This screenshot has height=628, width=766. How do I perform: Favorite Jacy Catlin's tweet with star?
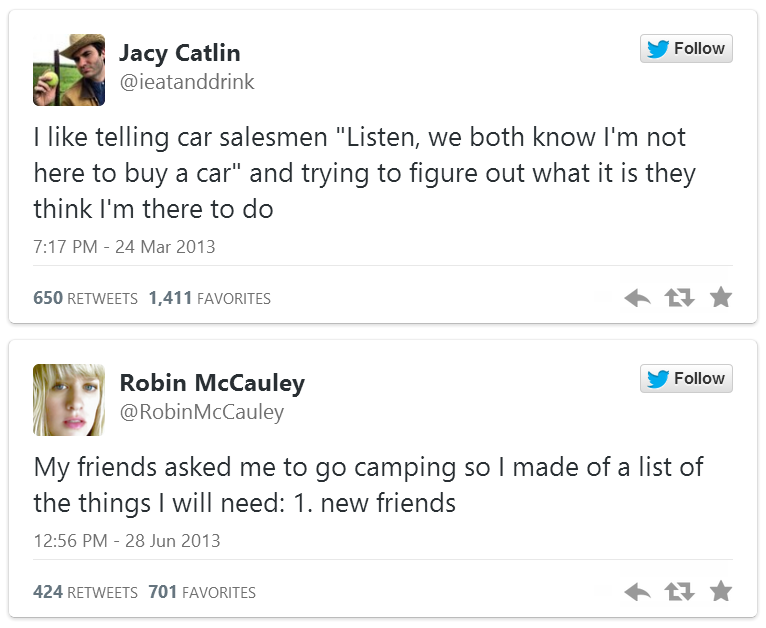click(x=720, y=297)
